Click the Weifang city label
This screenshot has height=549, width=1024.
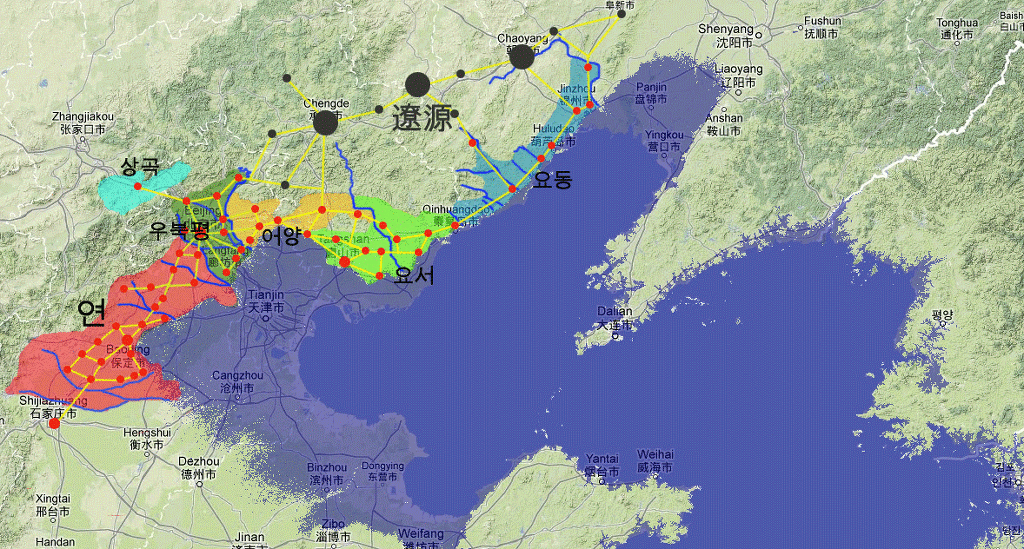pos(421,539)
